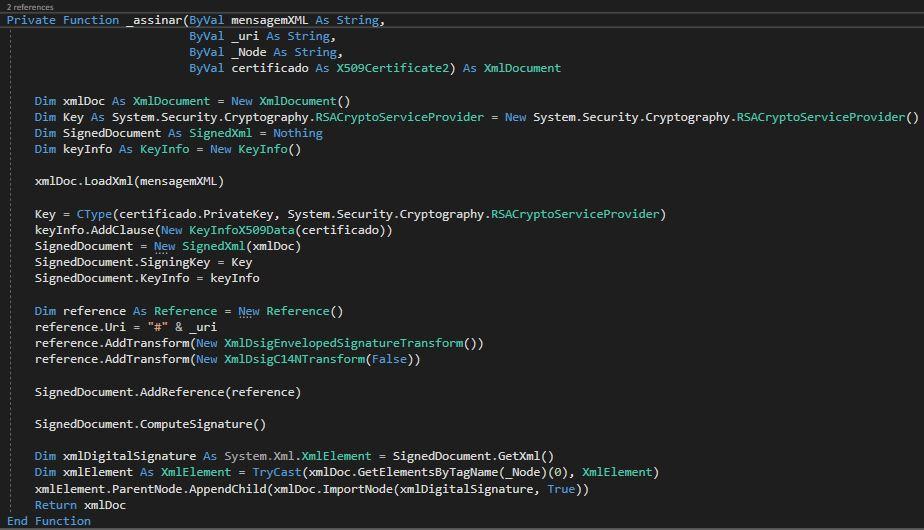Click KeyInfo property in SignedDocument.KeyInfo assignment
Image resolution: width=924 pixels, height=530 pixels.
tap(164, 278)
